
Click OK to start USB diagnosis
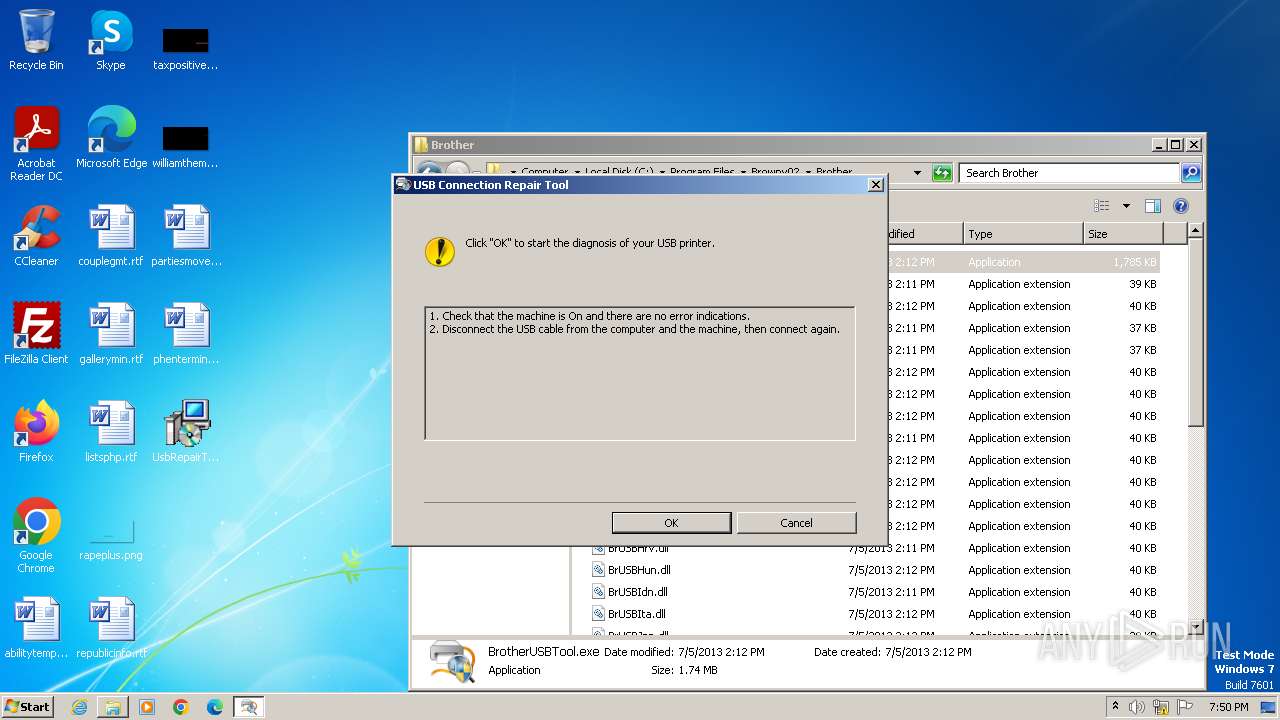pos(671,523)
